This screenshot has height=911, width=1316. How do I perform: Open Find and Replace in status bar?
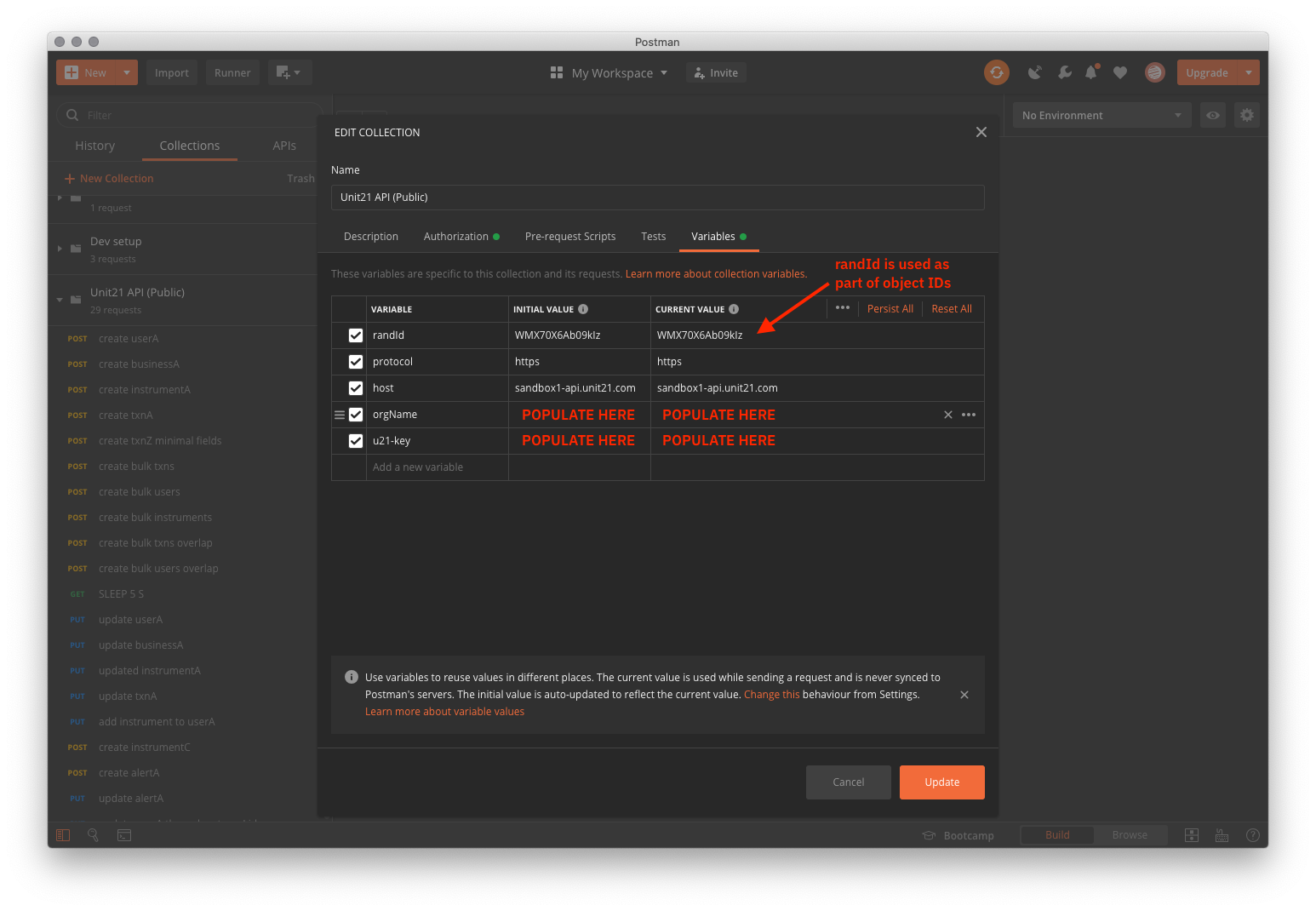click(94, 835)
